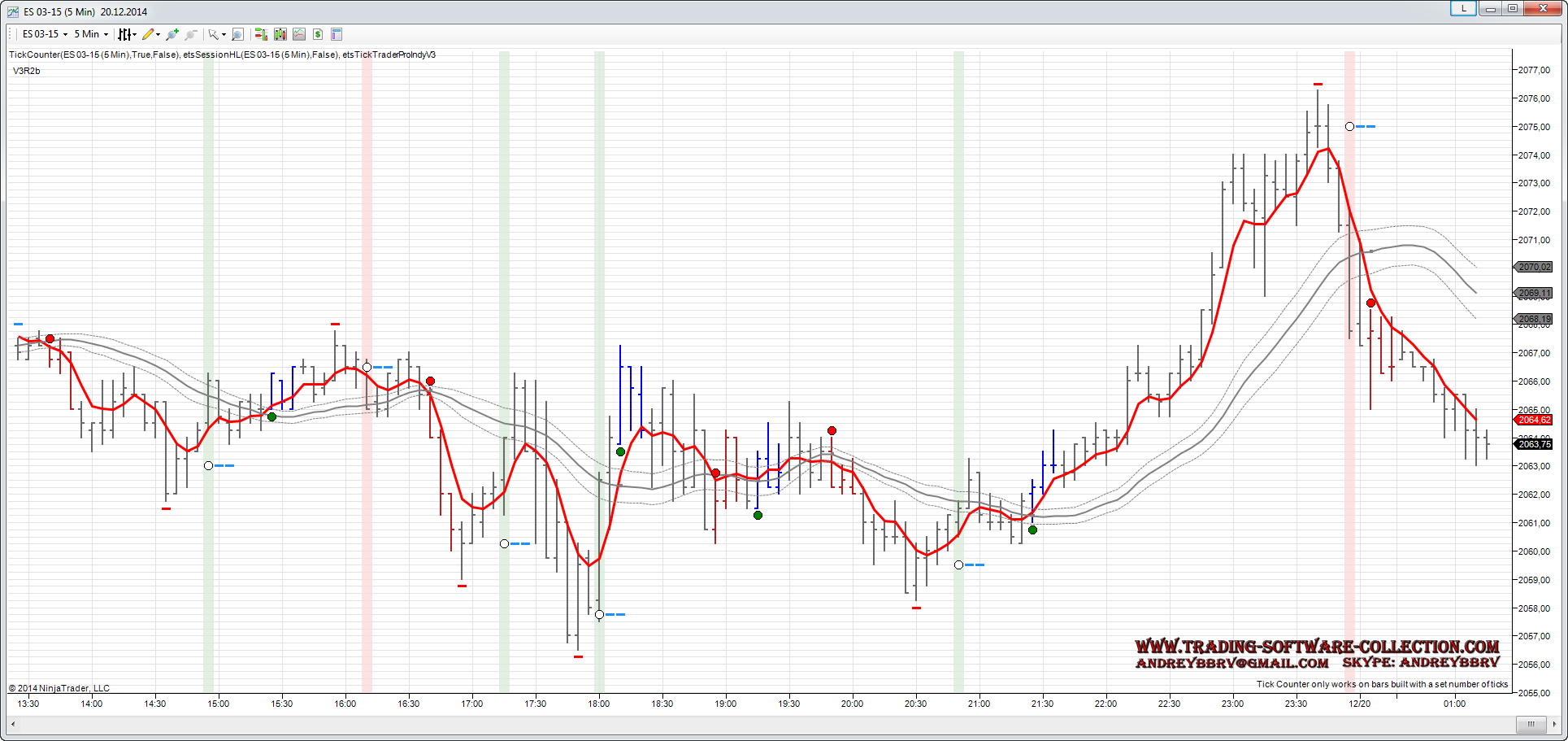Click the scroll right arrow at bottom
The width and height of the screenshot is (1568, 741).
click(x=1554, y=724)
